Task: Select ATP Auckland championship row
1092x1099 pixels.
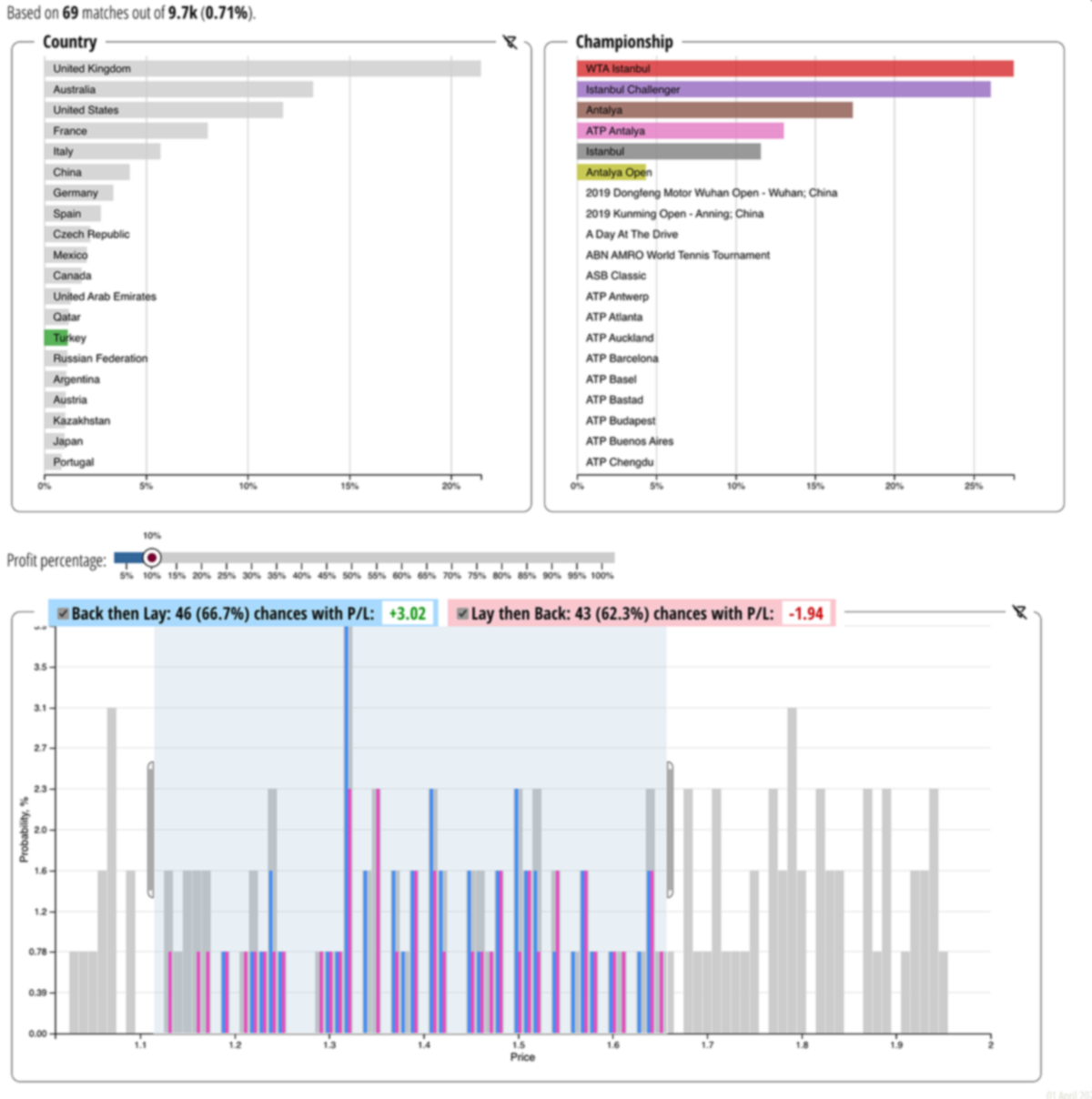Action: pos(620,338)
